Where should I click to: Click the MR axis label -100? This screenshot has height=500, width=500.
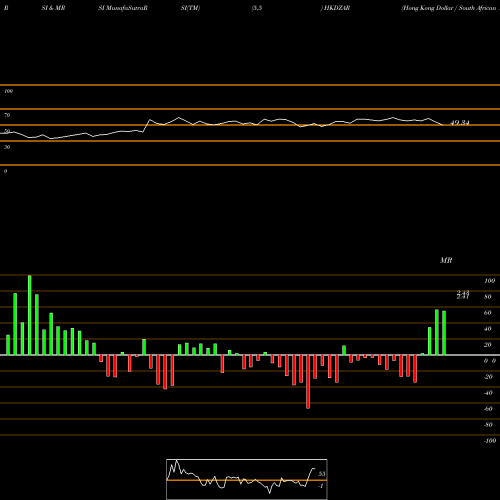click(490, 441)
